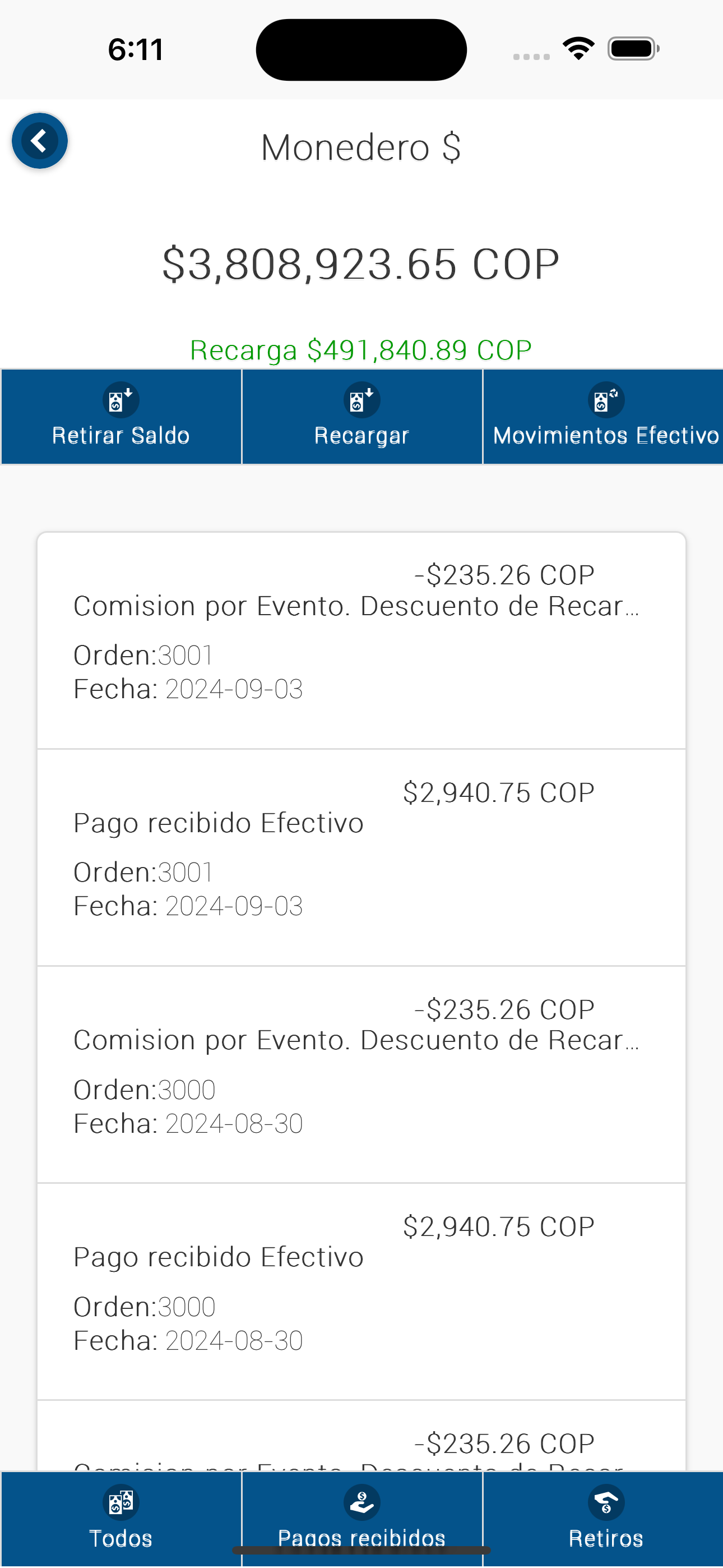Open Pago recibido Efectivo for order 3000
The height and width of the screenshot is (1568, 723).
361,1290
